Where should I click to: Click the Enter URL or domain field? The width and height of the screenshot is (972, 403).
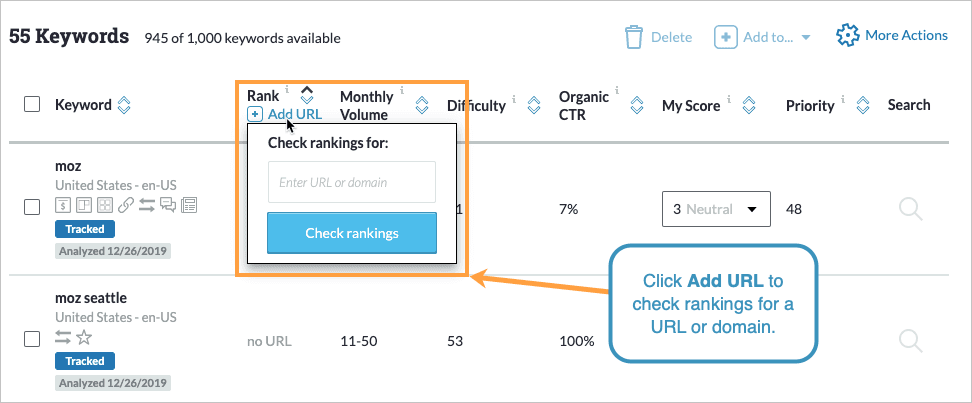pyautogui.click(x=352, y=182)
